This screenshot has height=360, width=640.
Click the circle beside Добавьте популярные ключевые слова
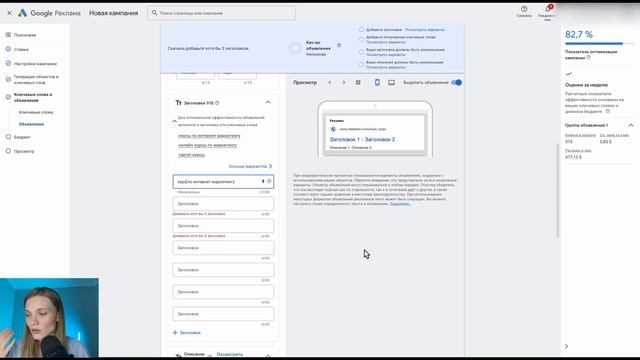(361, 40)
